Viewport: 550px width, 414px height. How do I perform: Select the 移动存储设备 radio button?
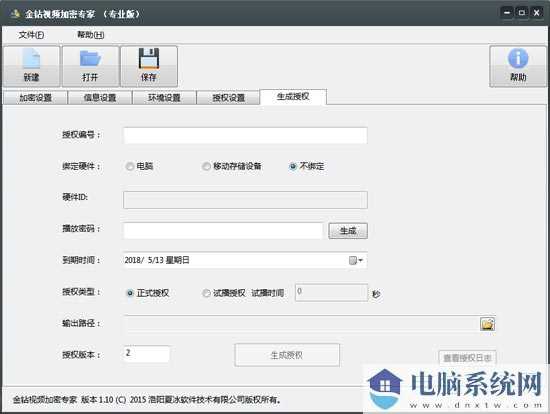(206, 166)
